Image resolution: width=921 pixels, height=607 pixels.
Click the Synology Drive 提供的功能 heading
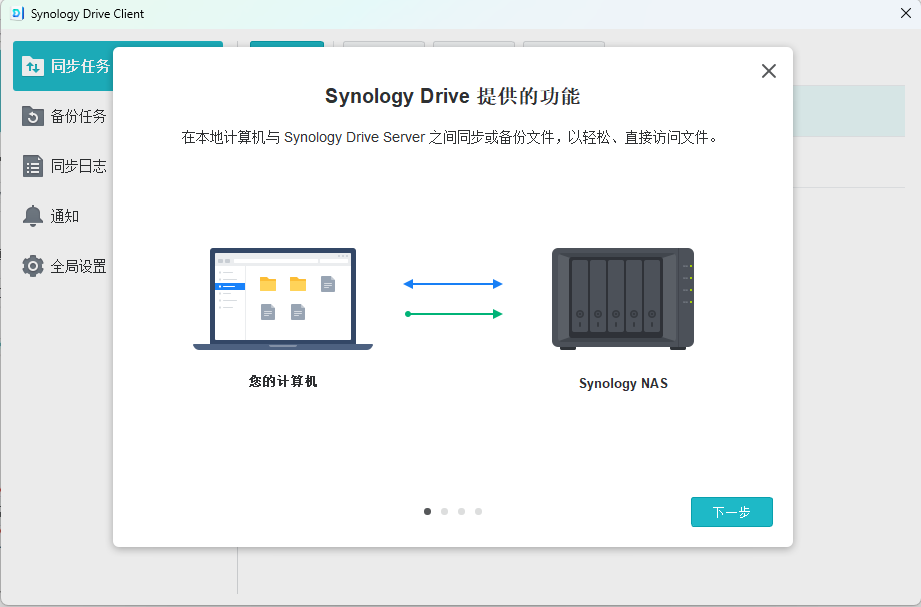[x=452, y=96]
